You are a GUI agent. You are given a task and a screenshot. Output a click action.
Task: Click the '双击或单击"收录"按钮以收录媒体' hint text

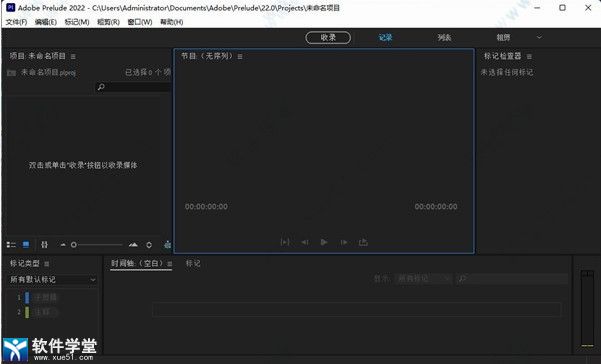pyautogui.click(x=83, y=165)
